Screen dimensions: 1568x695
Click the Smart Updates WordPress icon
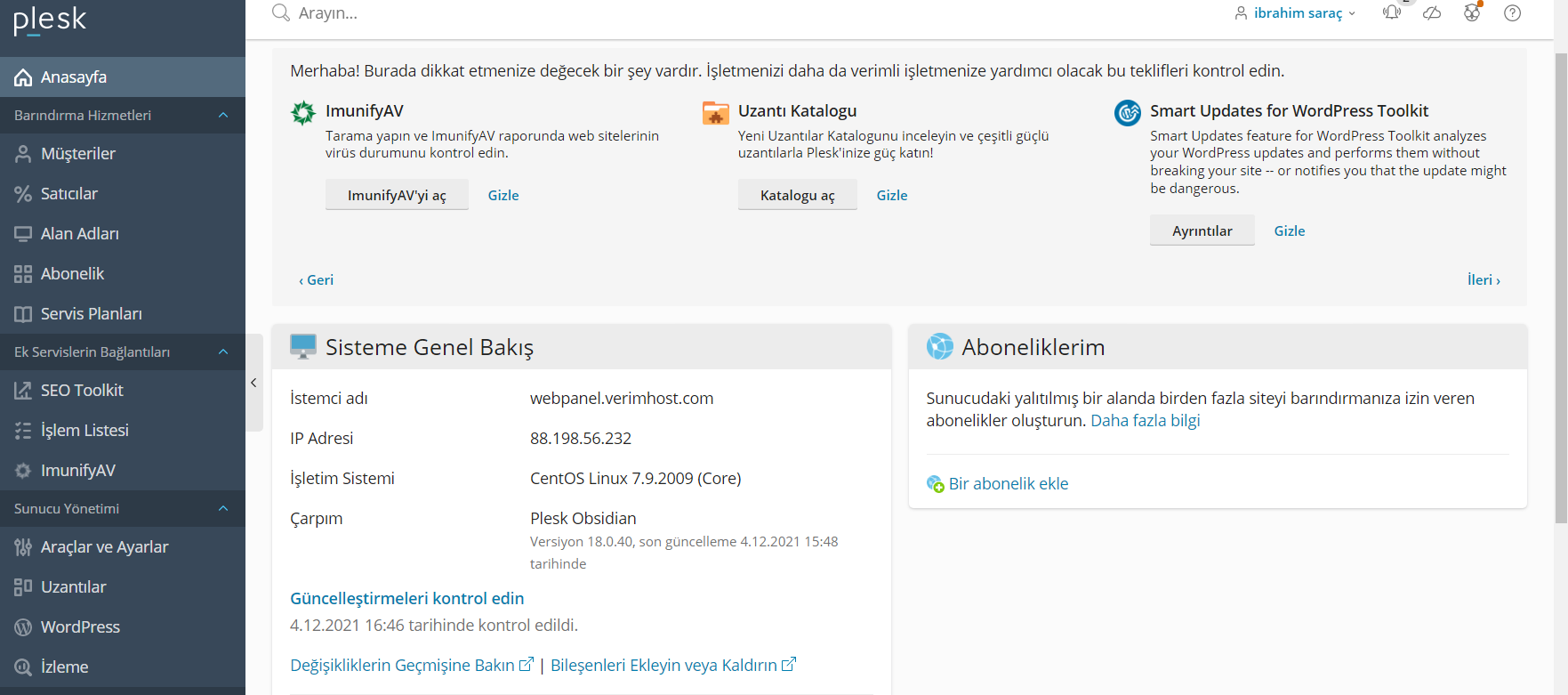1128,113
